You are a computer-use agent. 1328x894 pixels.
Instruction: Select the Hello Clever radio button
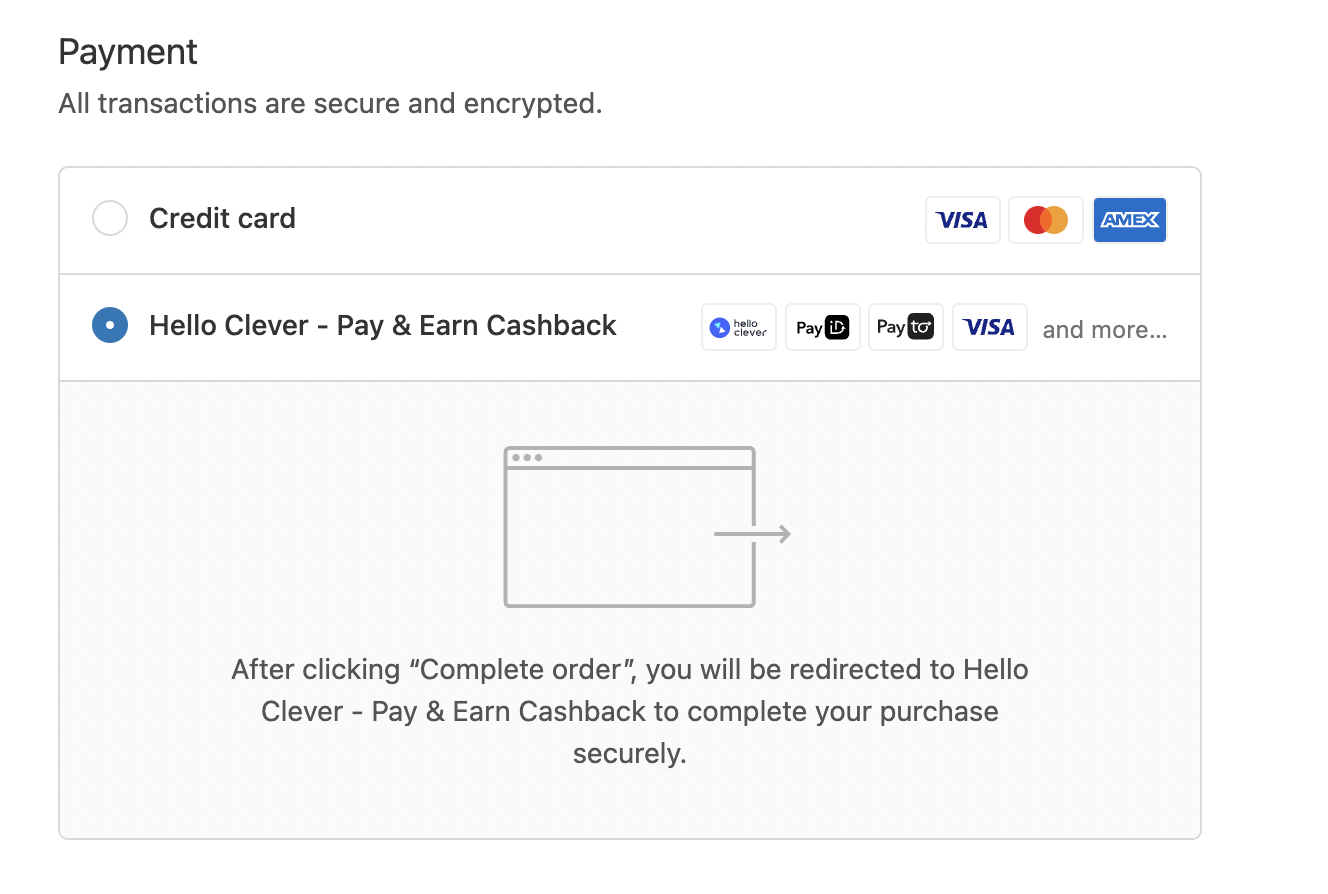tap(110, 325)
